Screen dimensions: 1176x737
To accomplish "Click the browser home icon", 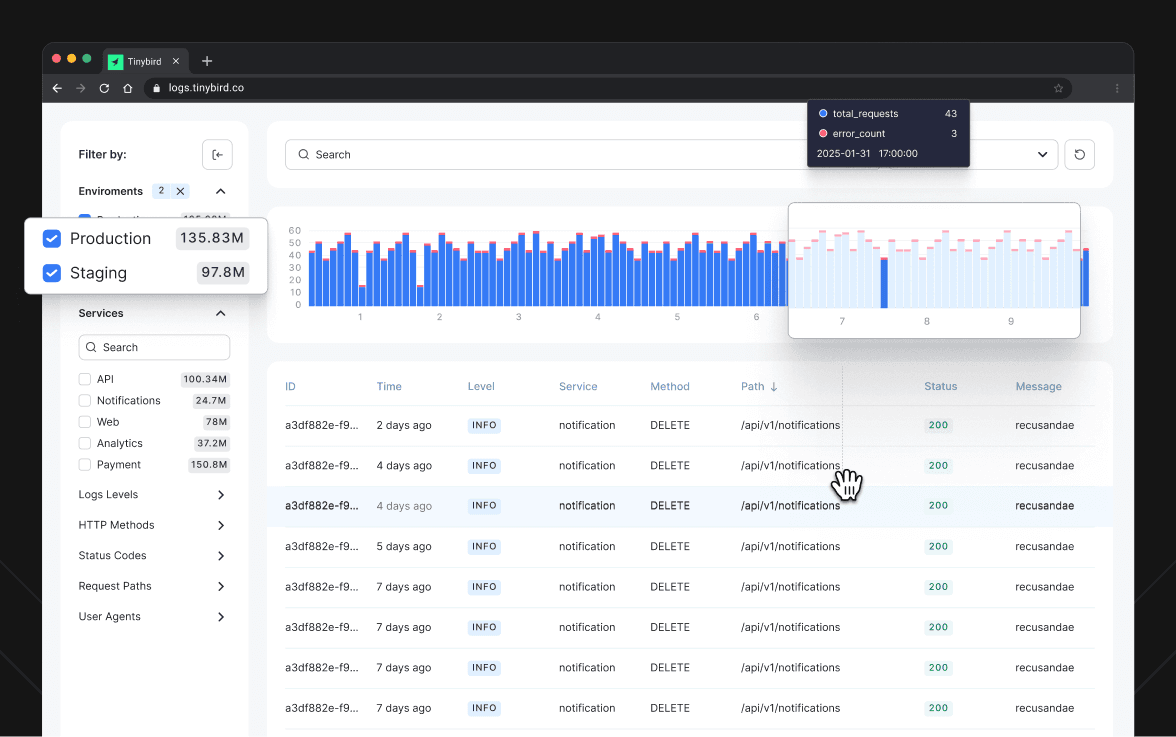I will point(128,88).
